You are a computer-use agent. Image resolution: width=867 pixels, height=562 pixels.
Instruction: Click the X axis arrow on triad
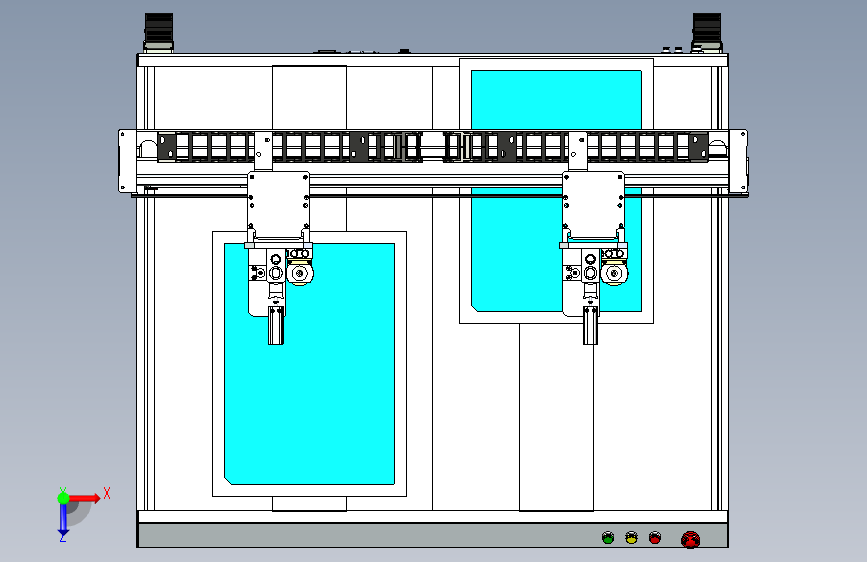[x=85, y=498]
